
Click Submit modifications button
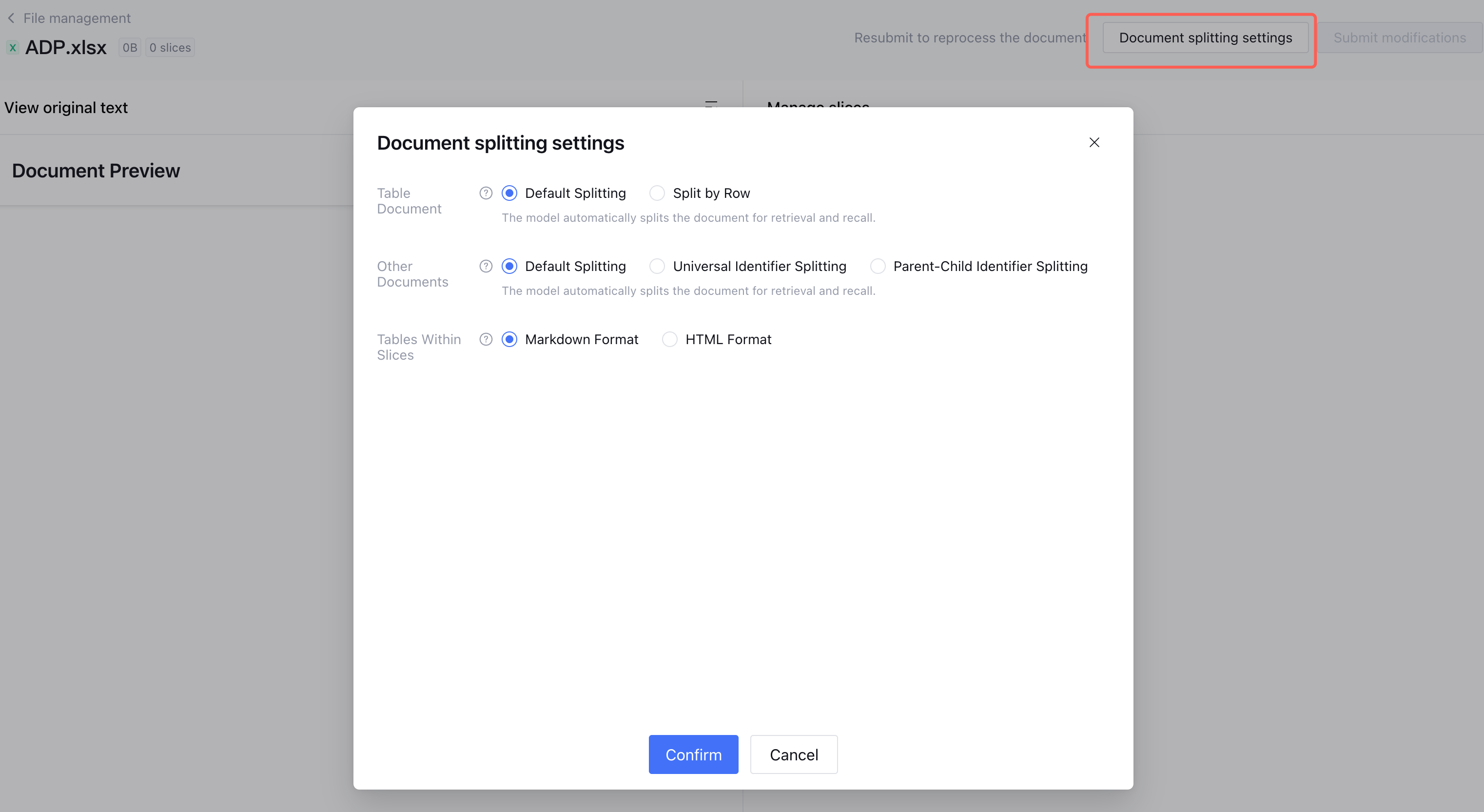pos(1399,38)
